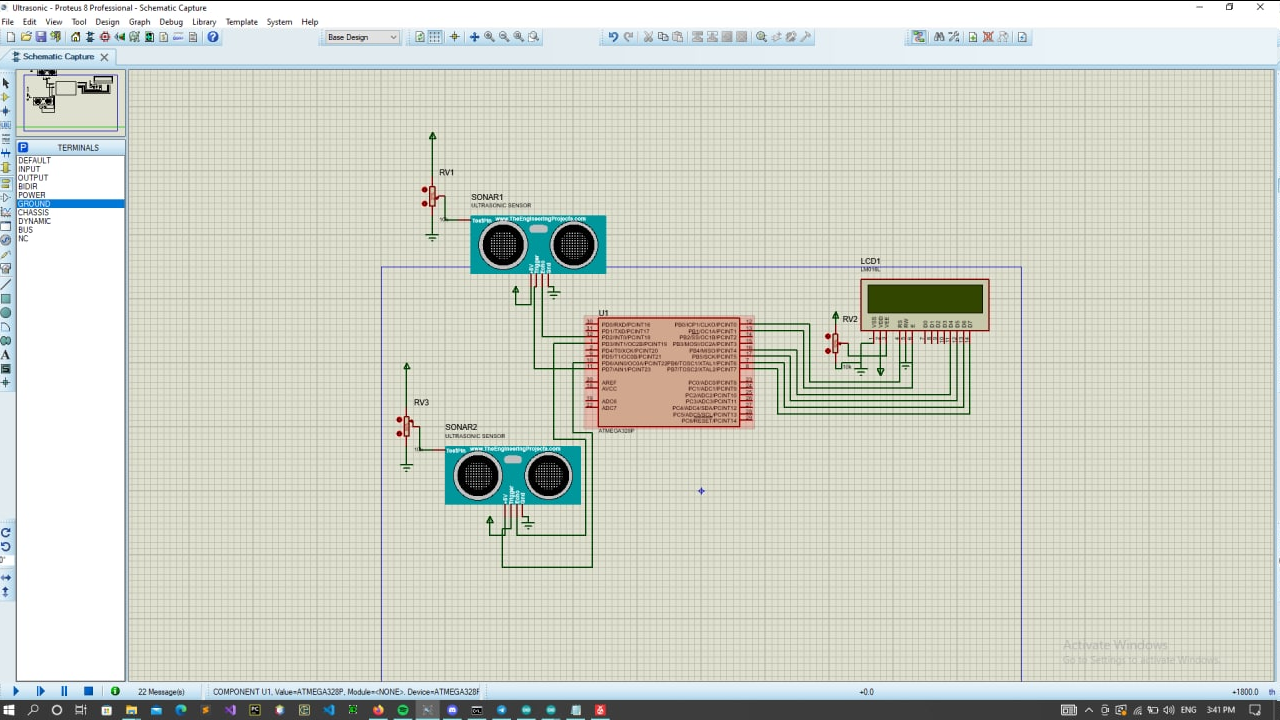Select POWER in the terminals list
This screenshot has height=720, width=1280.
(32, 195)
